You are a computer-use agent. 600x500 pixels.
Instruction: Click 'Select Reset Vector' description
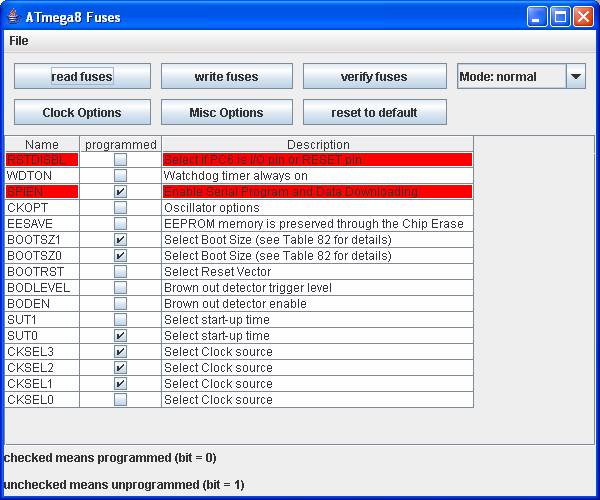click(x=318, y=272)
